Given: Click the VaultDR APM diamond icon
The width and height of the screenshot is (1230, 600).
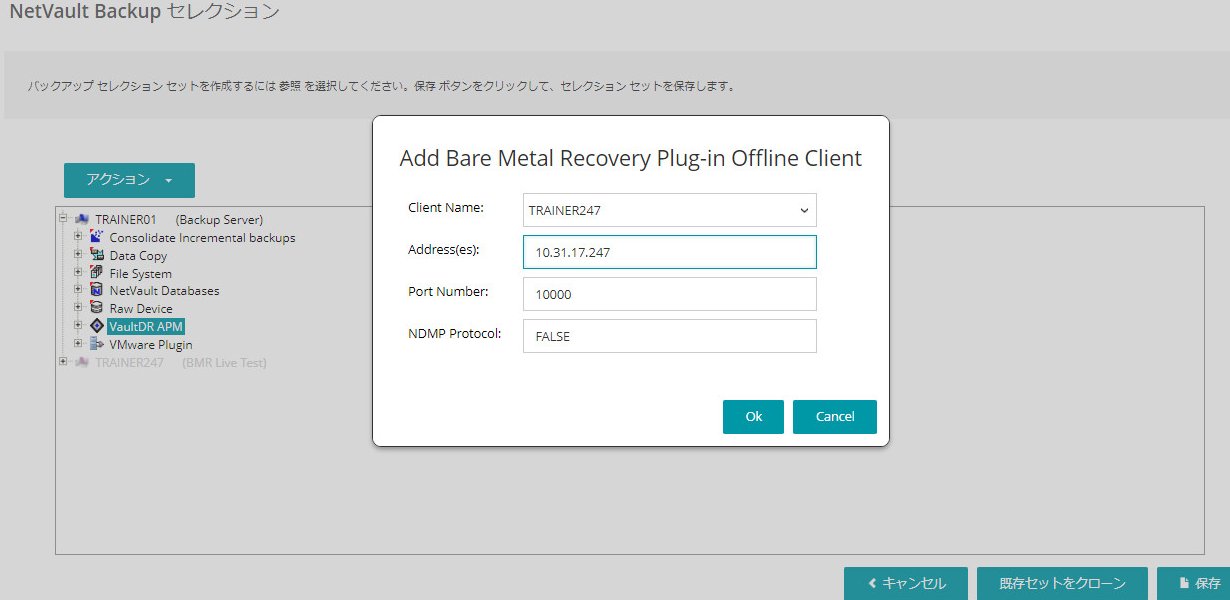Looking at the screenshot, I should pos(97,326).
